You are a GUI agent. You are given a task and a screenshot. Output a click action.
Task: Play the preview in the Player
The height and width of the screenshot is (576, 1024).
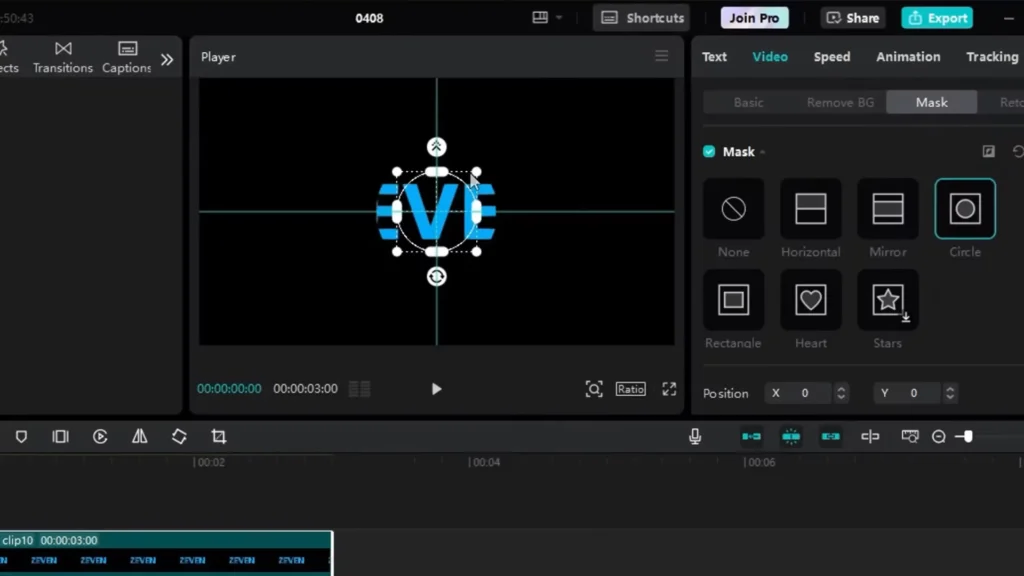pos(436,389)
